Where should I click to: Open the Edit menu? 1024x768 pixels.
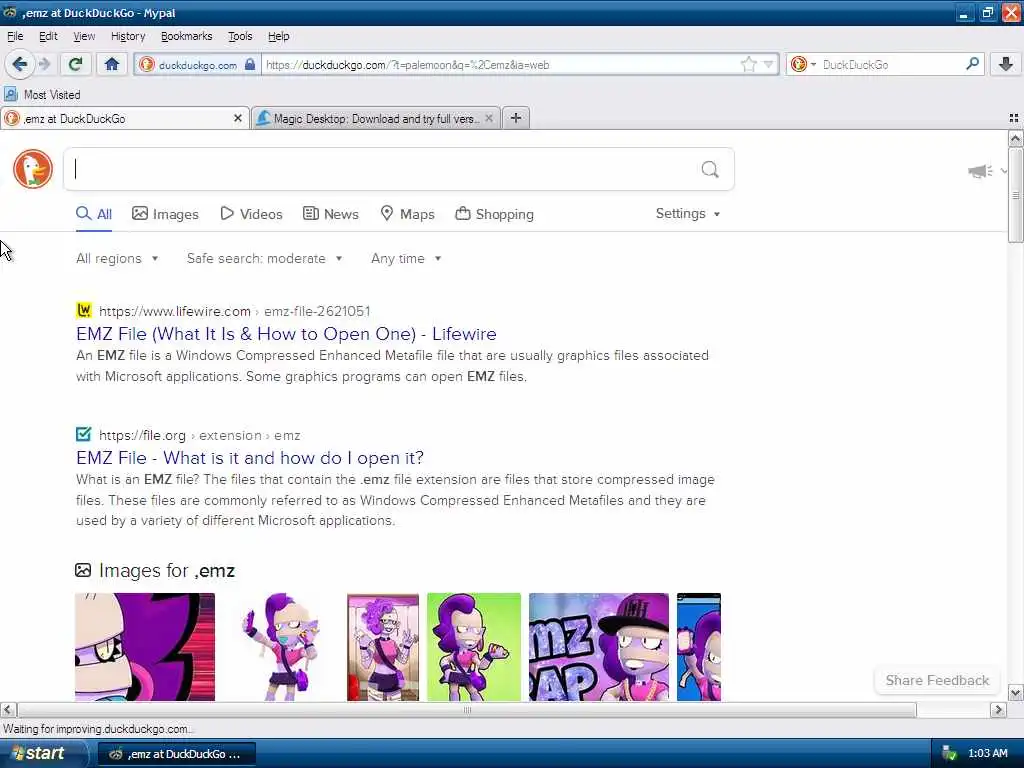click(x=48, y=36)
